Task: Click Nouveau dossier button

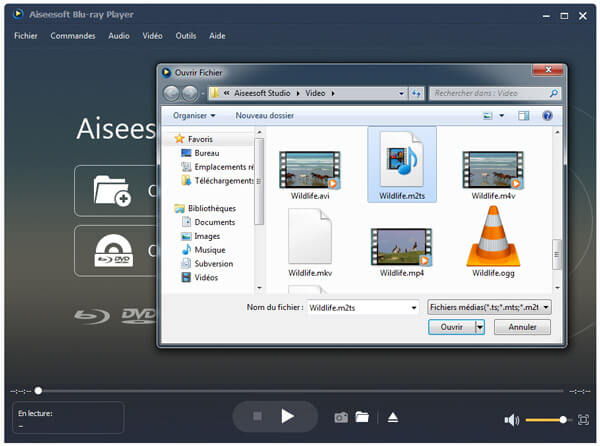Action: point(265,116)
